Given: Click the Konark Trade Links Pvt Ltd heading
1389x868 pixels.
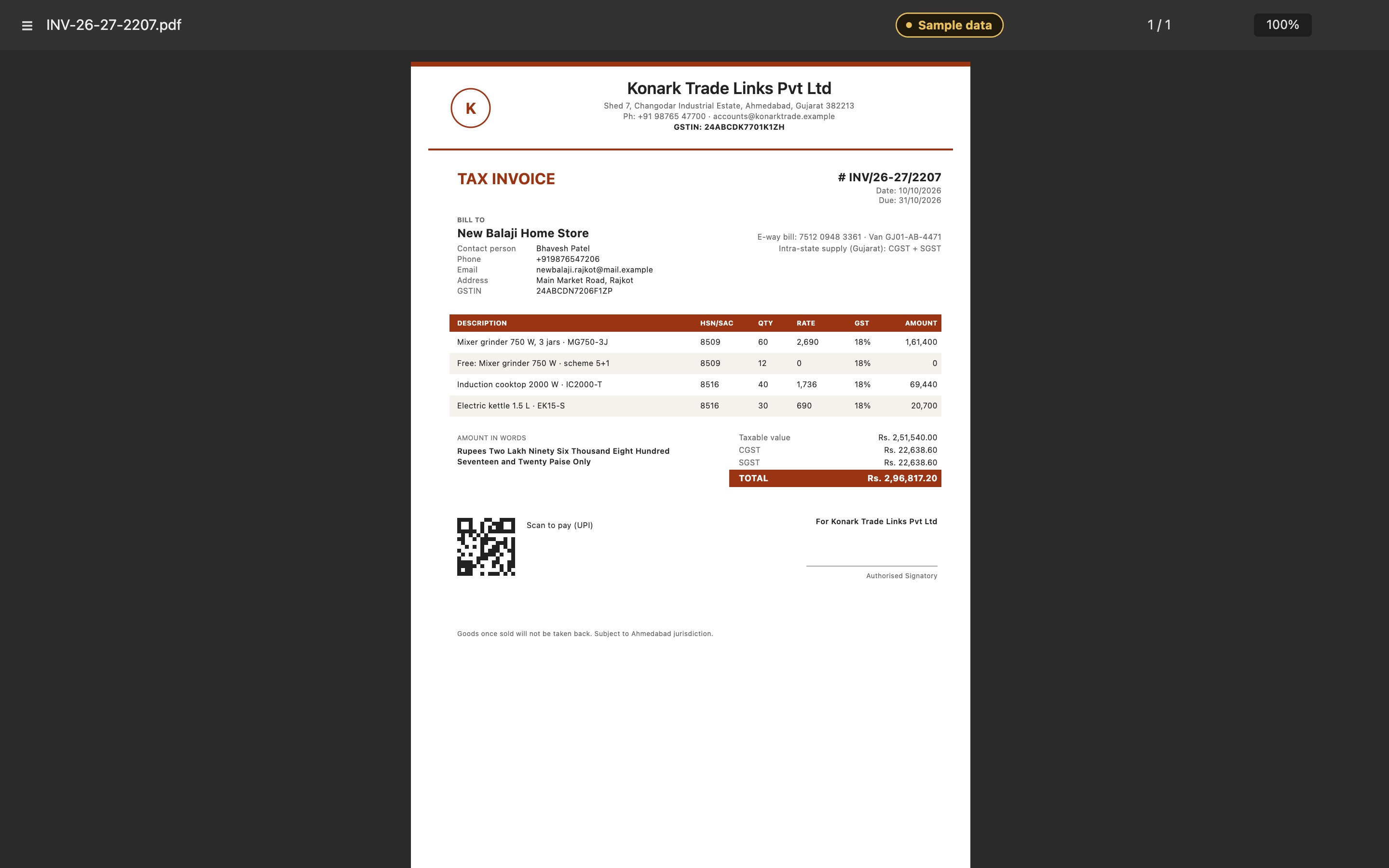Looking at the screenshot, I should point(729,88).
